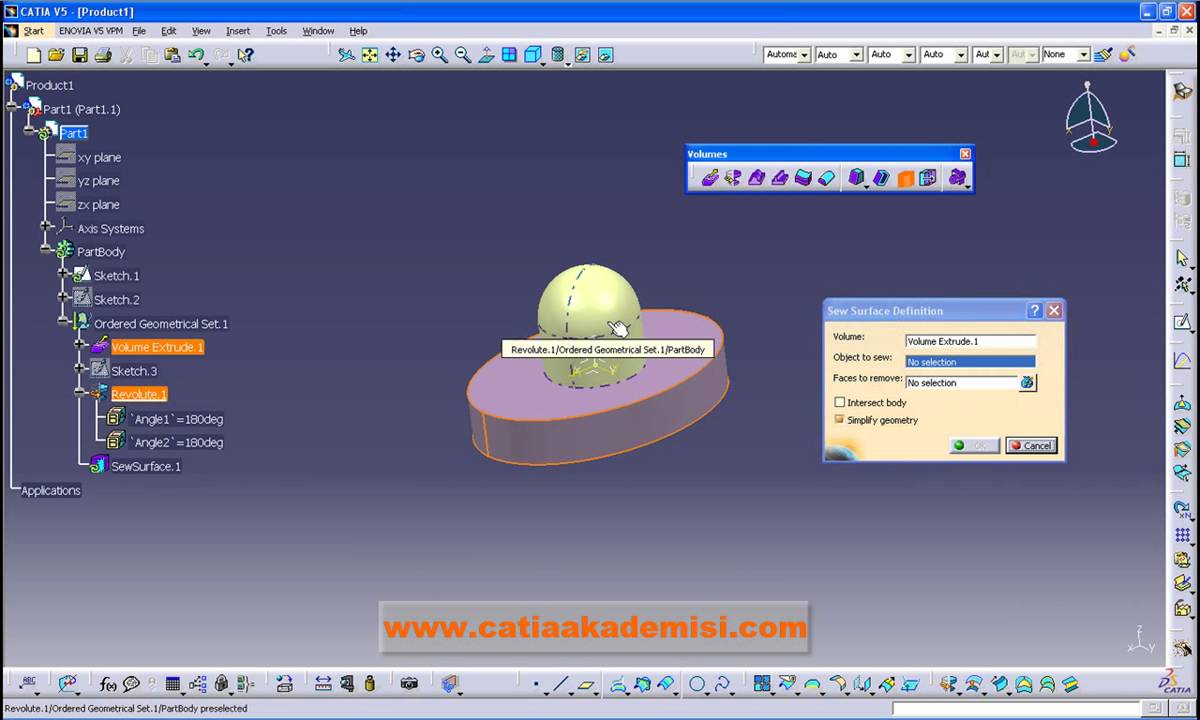Click the orange solid icon in Volumes toolbar
Screen dimensions: 1200x720
coord(905,178)
